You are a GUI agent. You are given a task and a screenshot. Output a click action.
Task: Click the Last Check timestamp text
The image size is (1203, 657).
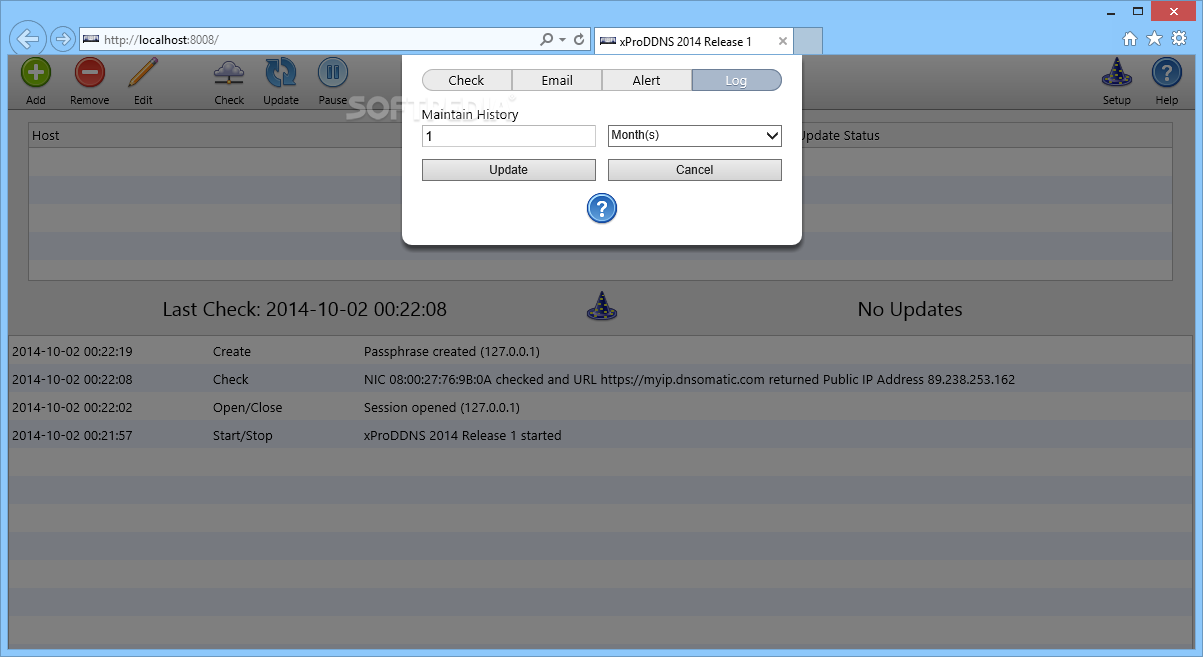pyautogui.click(x=305, y=309)
